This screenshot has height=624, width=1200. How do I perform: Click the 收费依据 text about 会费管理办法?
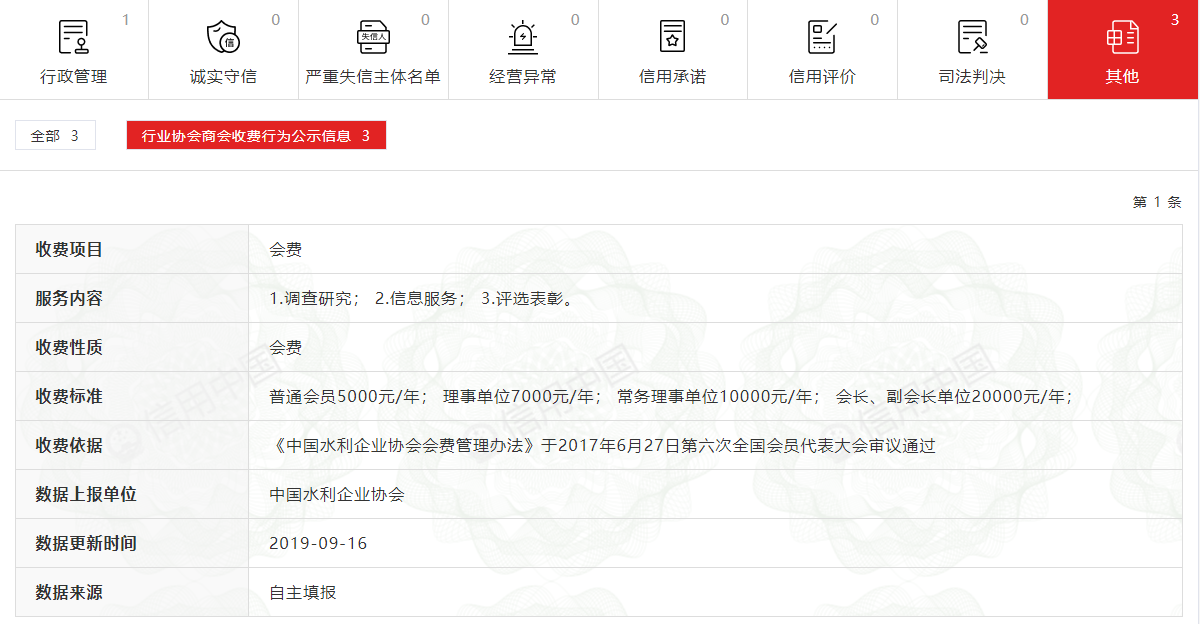pos(602,446)
